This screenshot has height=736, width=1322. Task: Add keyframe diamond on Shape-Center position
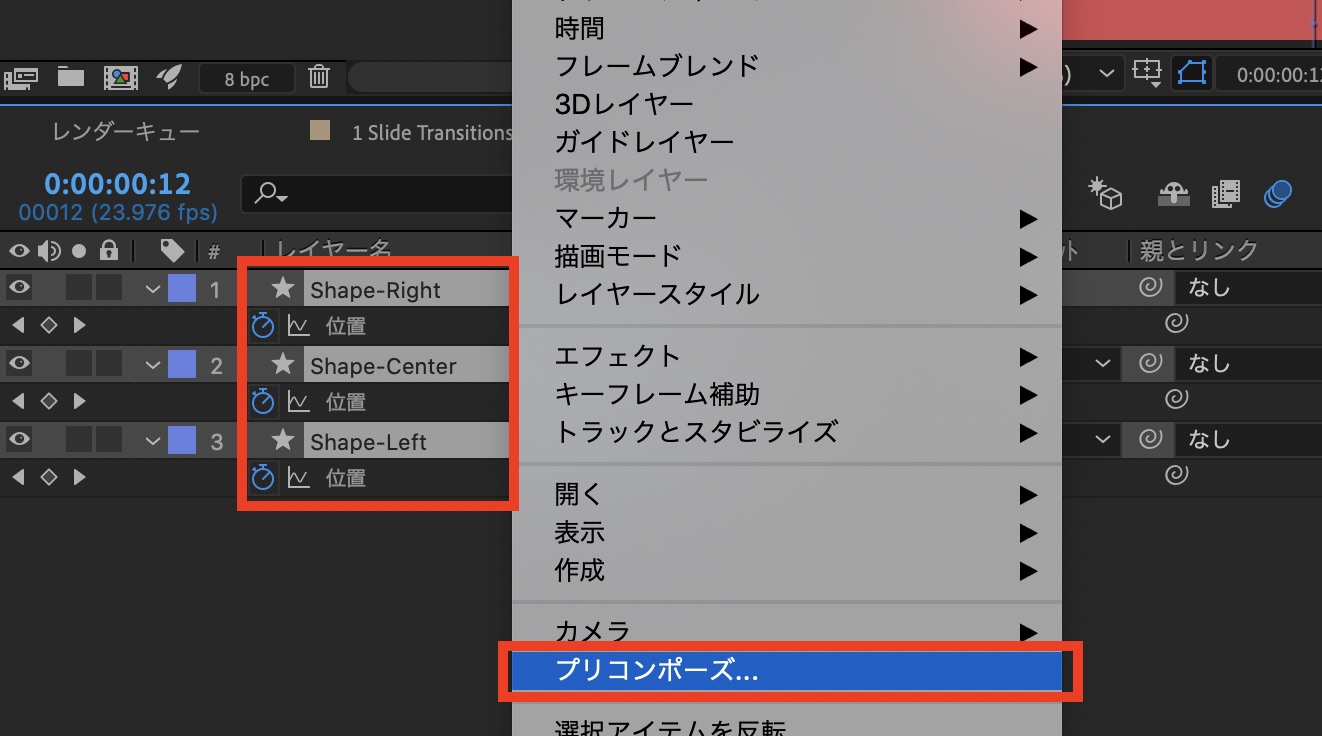[48, 401]
